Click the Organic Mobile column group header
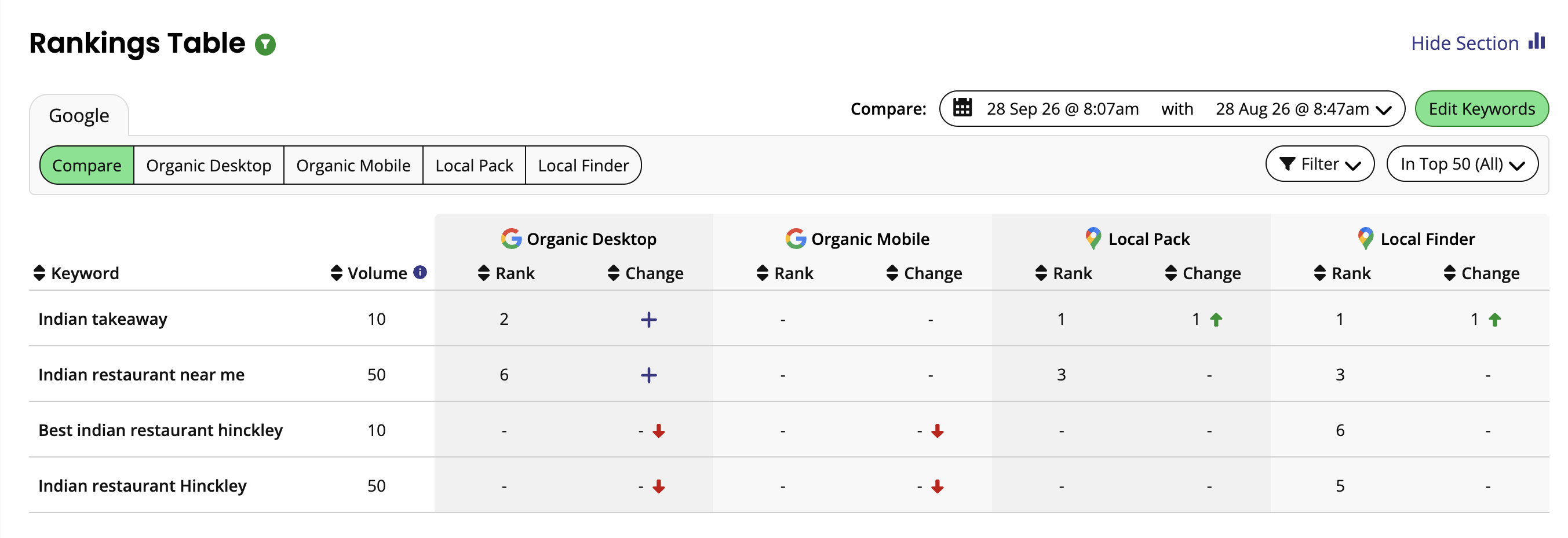This screenshot has height=538, width=1568. (857, 239)
